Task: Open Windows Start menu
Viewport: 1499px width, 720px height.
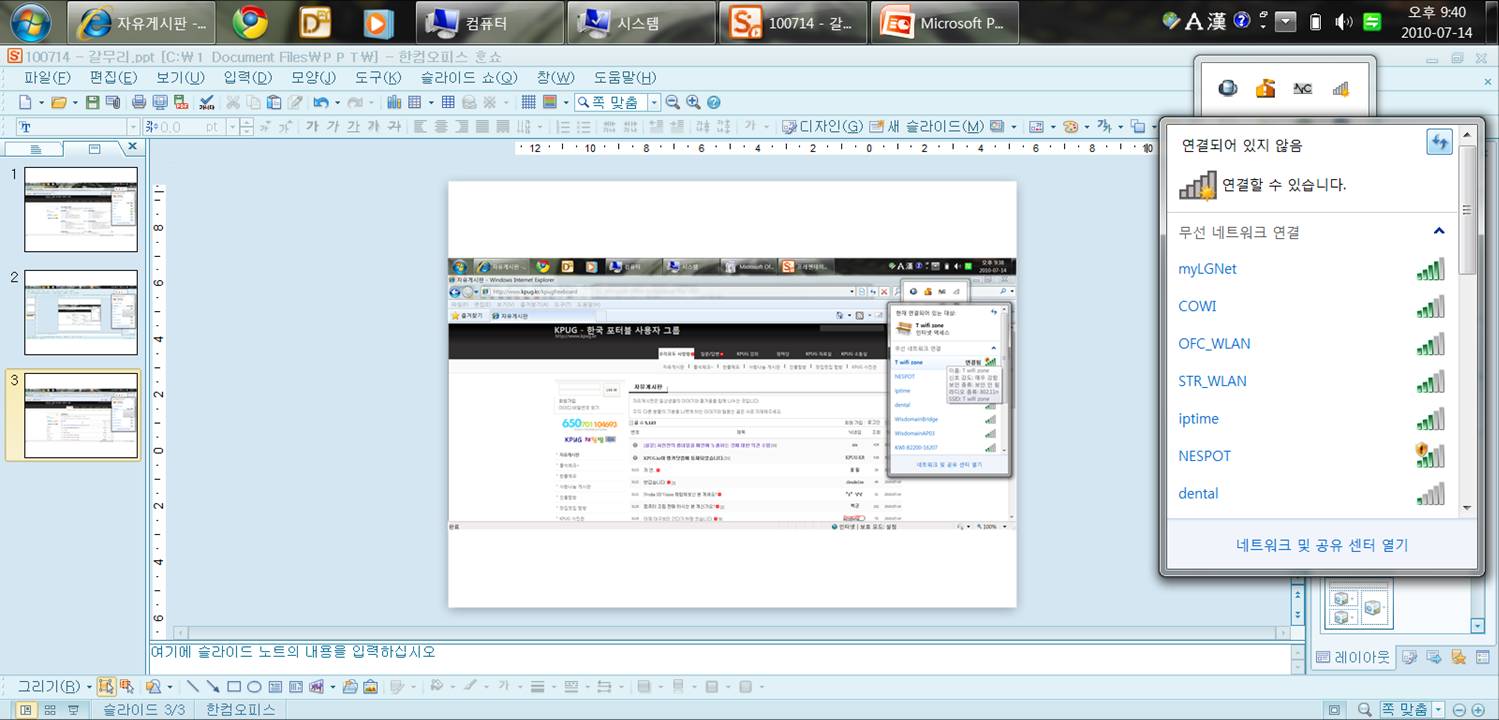Action: click(x=30, y=21)
